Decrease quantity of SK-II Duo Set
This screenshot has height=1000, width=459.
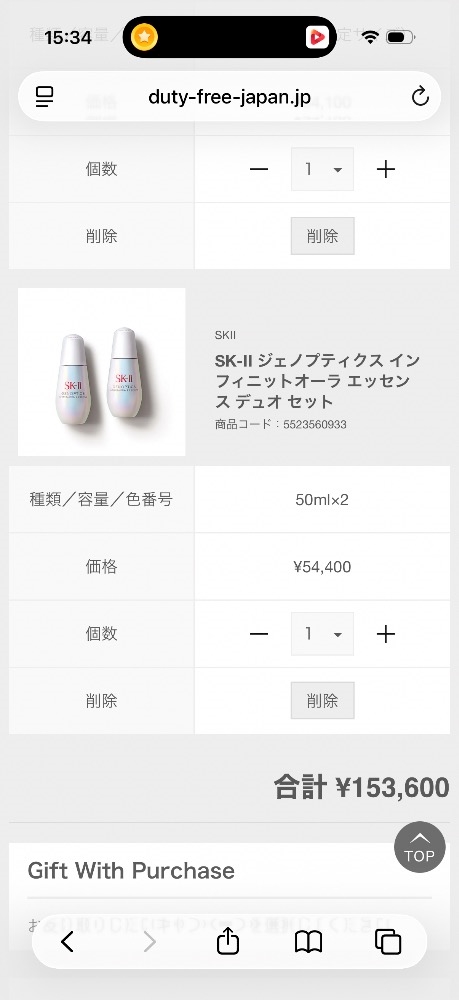click(259, 634)
